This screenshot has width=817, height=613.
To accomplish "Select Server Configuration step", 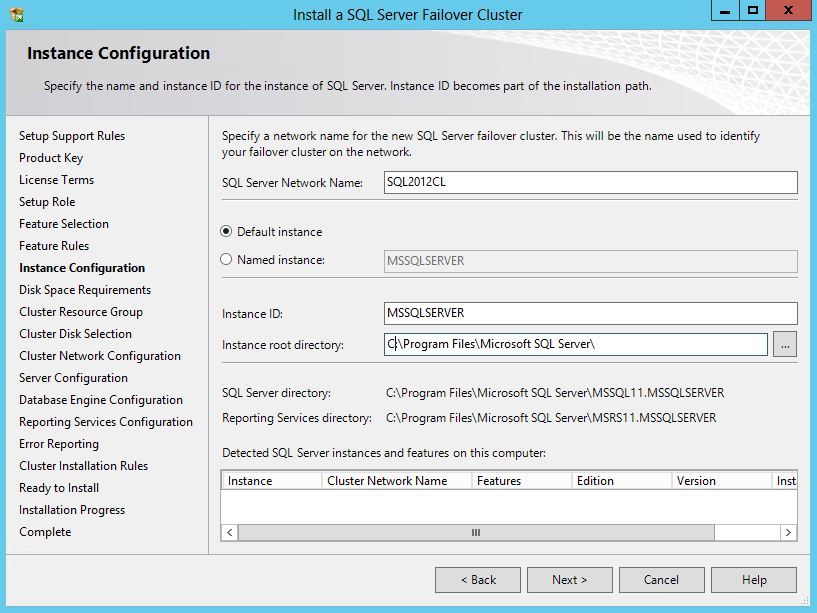I will point(73,378).
